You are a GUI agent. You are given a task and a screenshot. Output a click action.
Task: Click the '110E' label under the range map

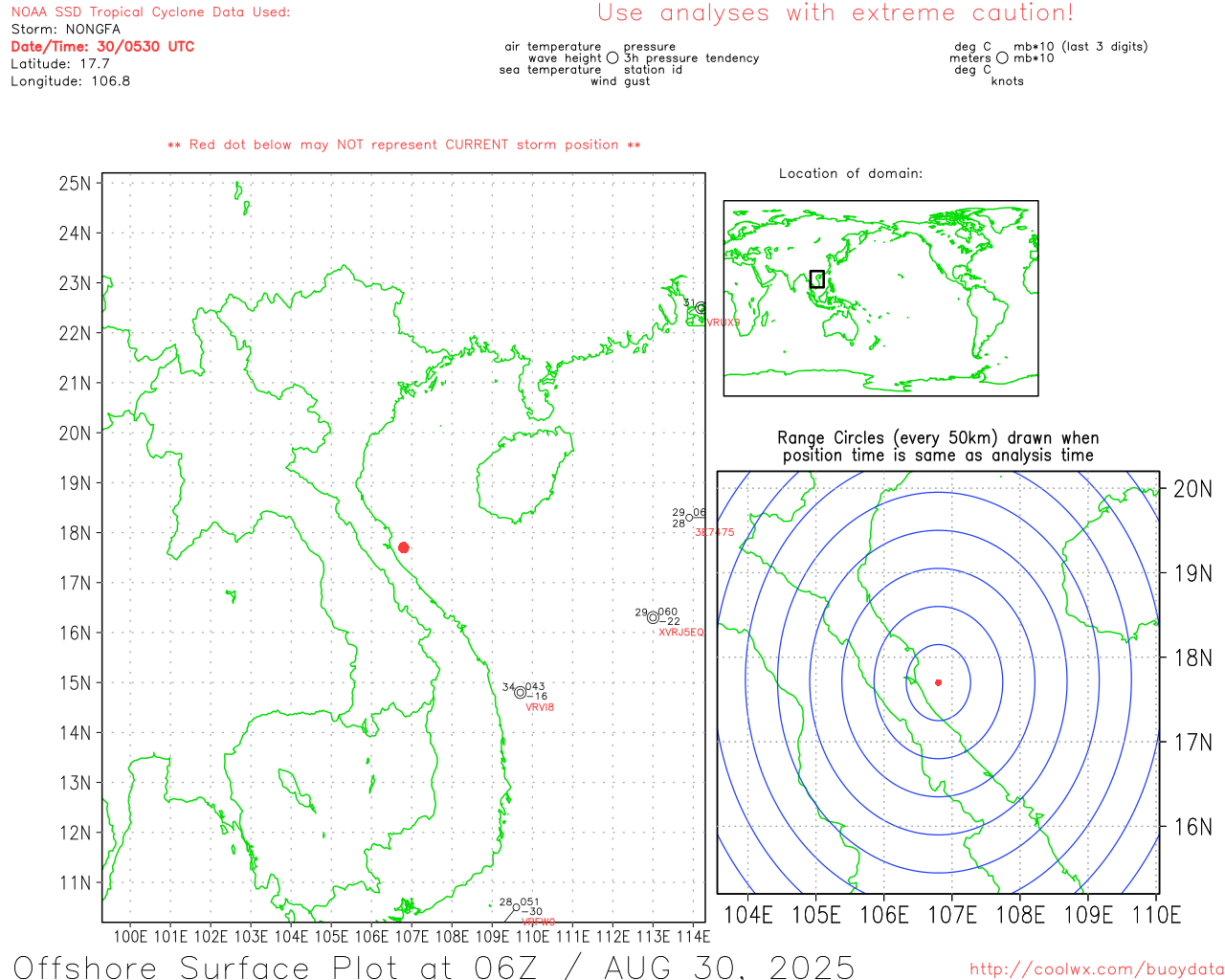1156,915
